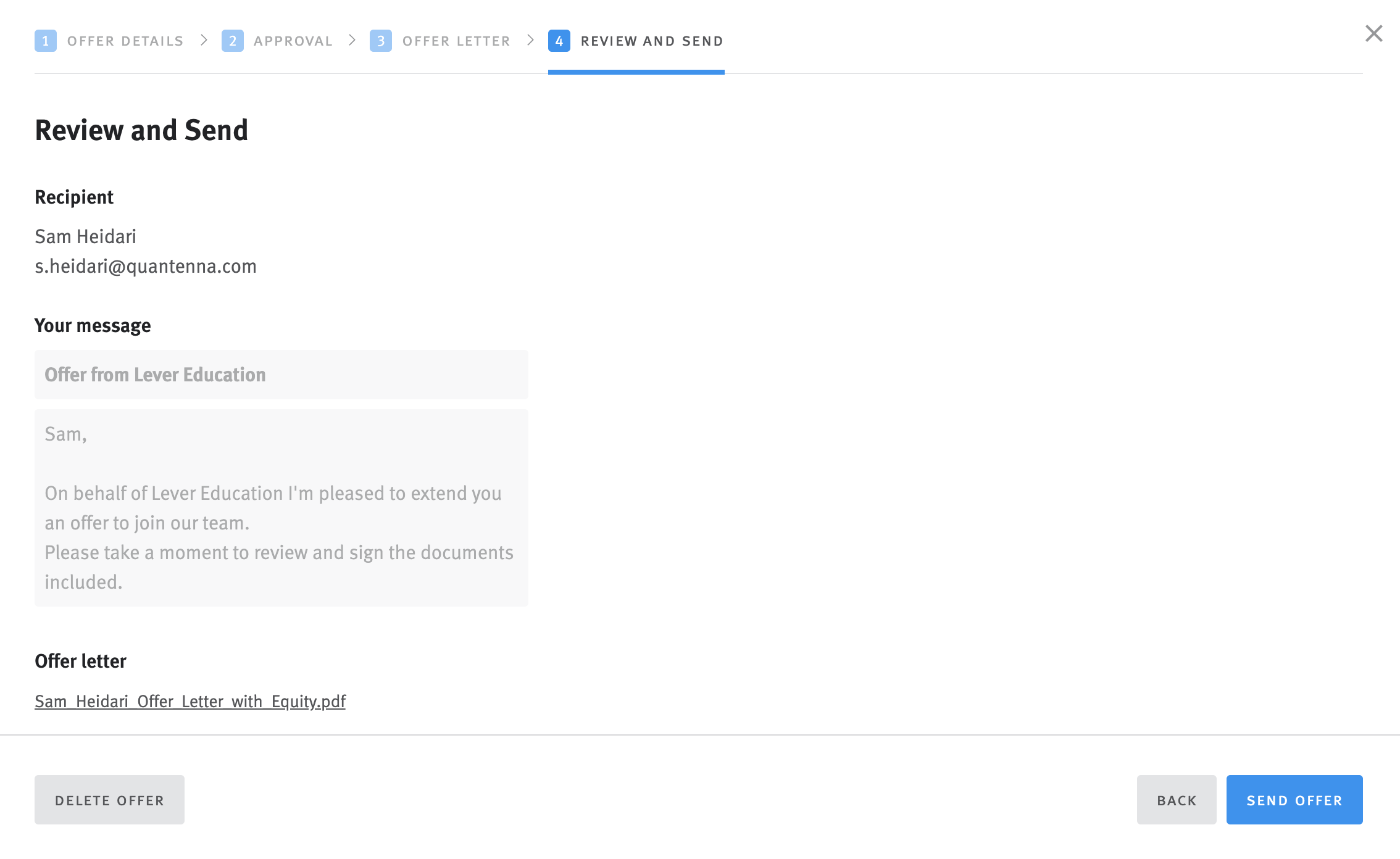Click the subject line reading Offer from Lever Education

[281, 374]
